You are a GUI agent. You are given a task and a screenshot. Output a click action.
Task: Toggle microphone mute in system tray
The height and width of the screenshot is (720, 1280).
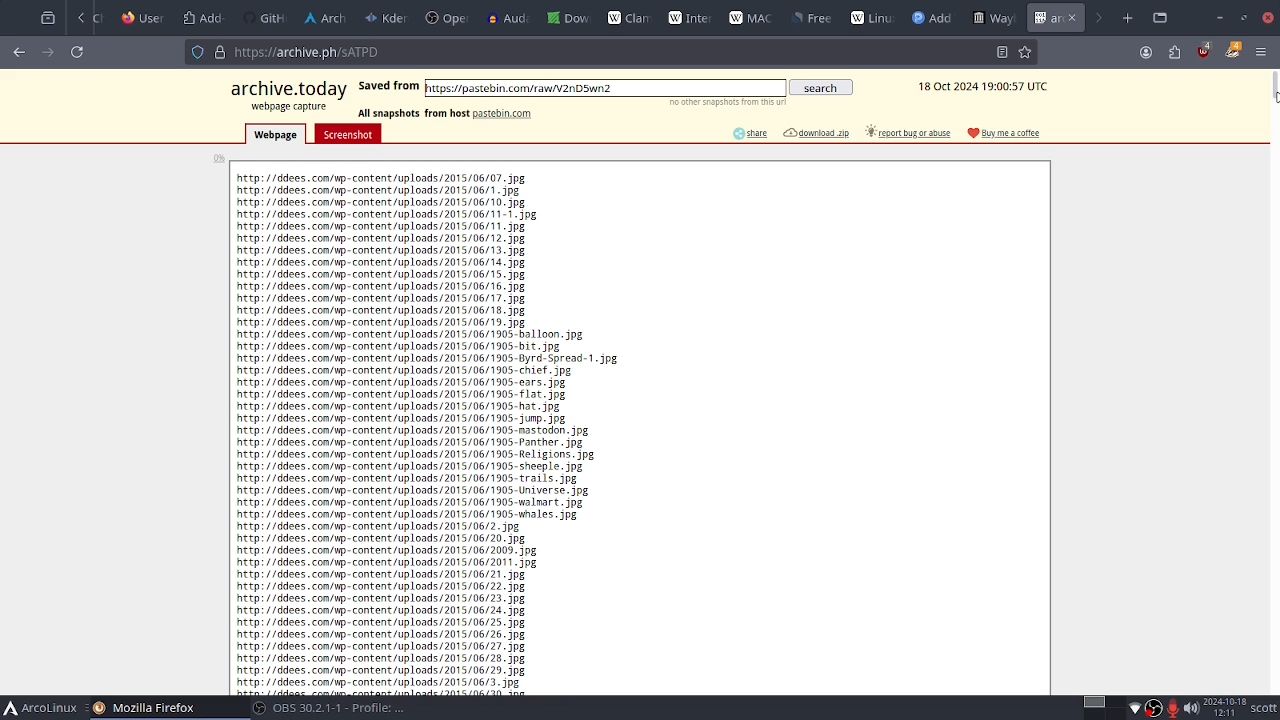1172,708
